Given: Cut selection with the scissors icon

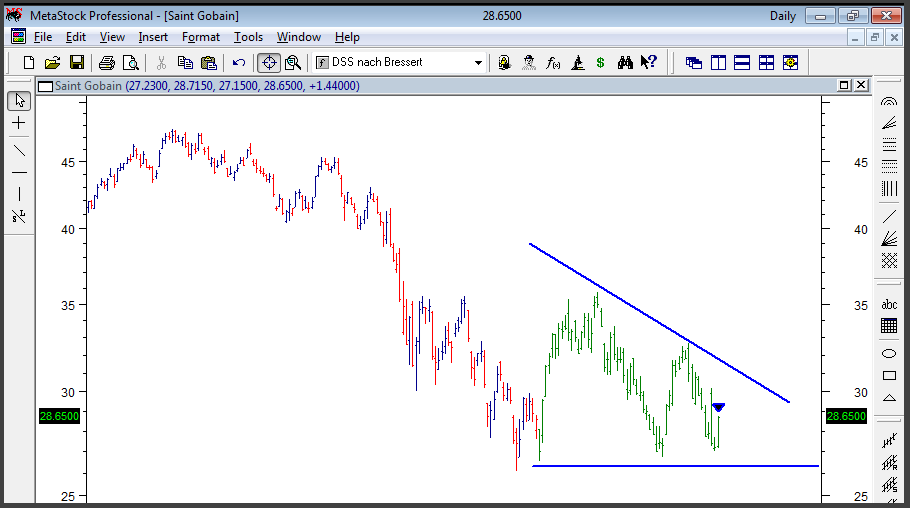Looking at the screenshot, I should (x=161, y=62).
